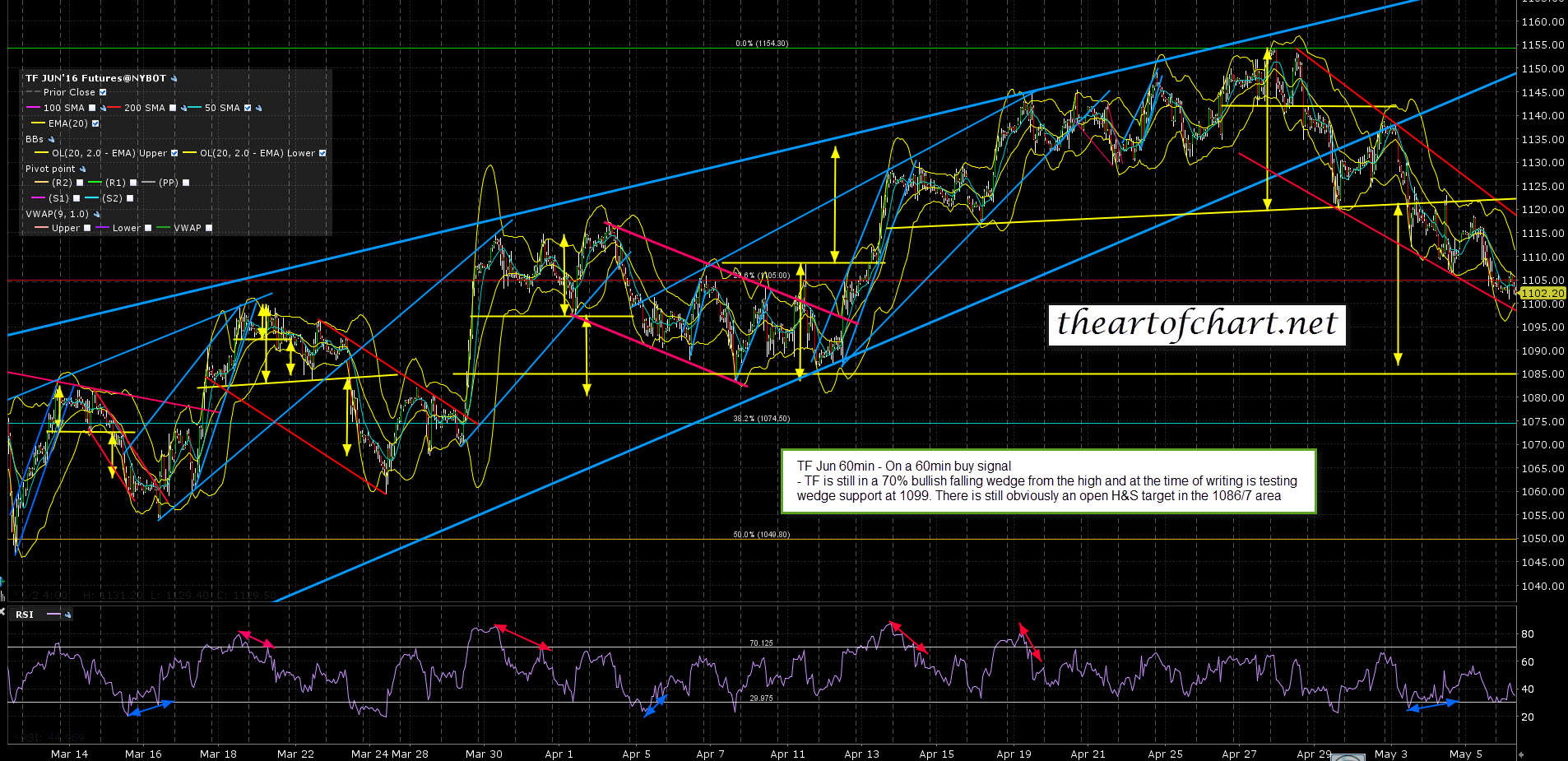Click the Apr 13 date on time axis
The height and width of the screenshot is (761, 1568).
click(861, 754)
